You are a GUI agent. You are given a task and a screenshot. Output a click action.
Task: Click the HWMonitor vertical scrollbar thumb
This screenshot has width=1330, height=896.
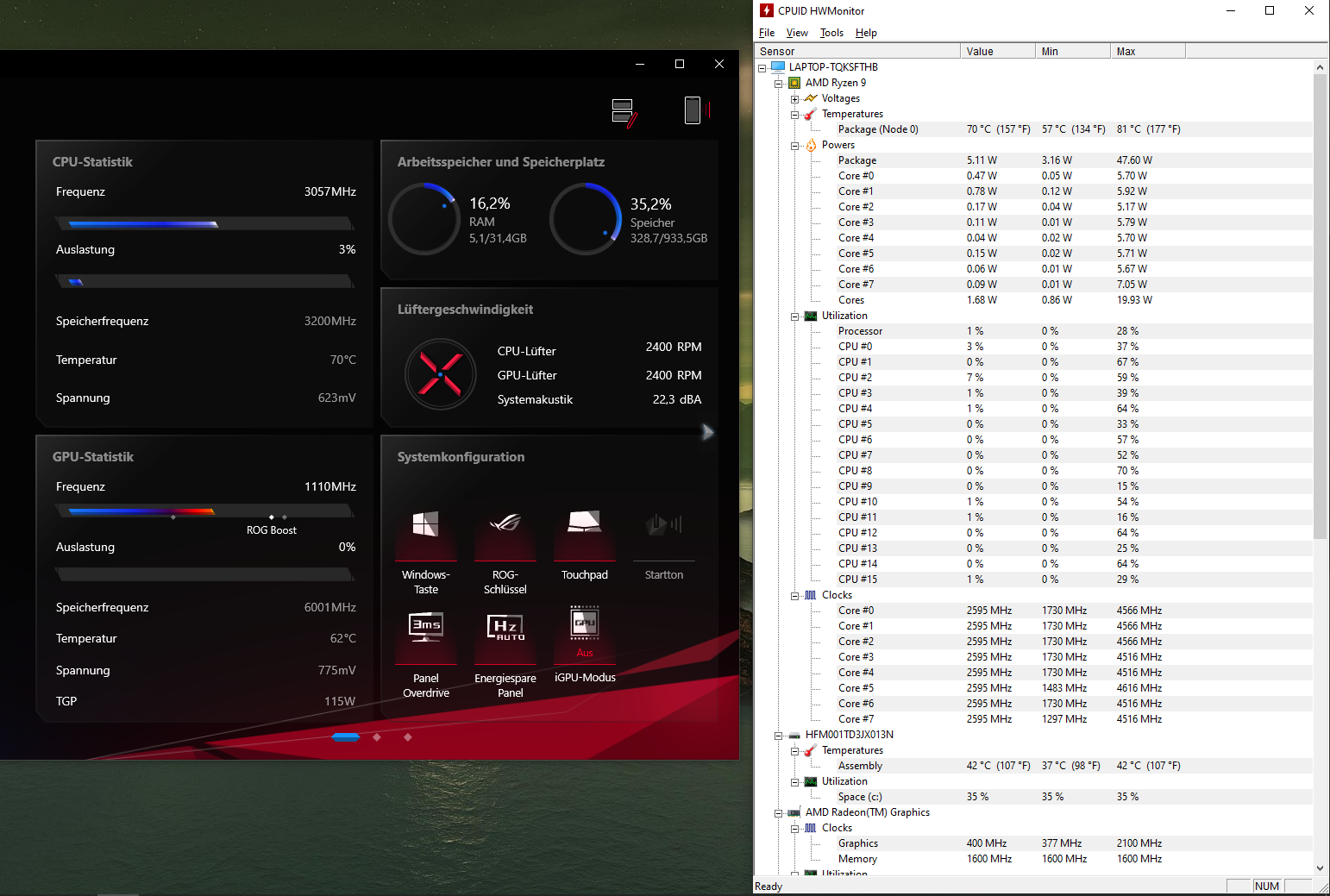click(x=1320, y=306)
